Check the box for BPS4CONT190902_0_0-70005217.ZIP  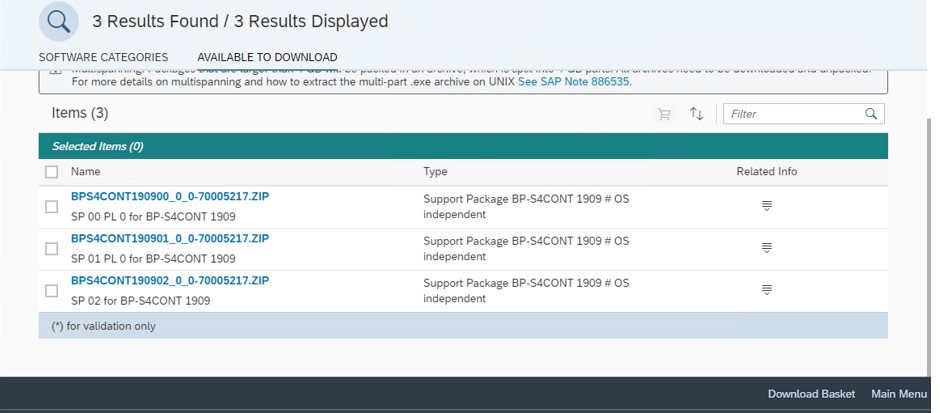click(x=52, y=291)
